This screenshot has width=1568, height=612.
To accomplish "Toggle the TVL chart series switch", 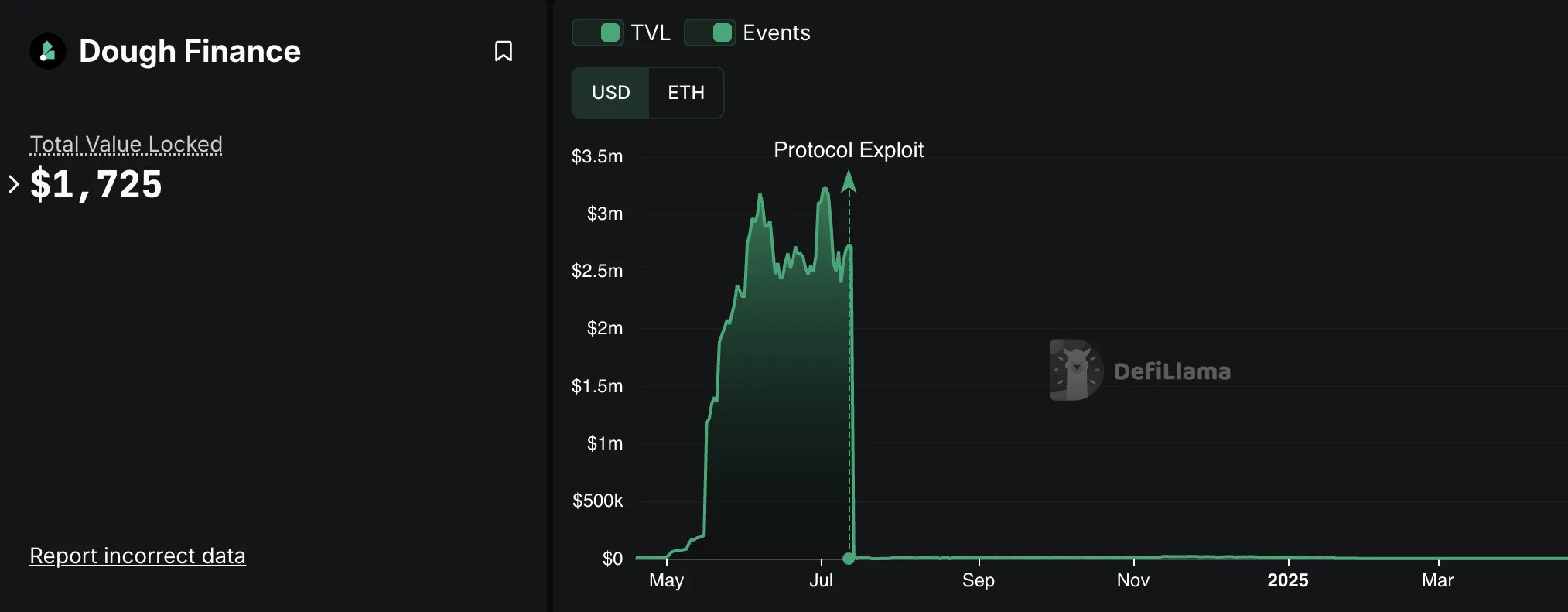I will click(x=598, y=32).
